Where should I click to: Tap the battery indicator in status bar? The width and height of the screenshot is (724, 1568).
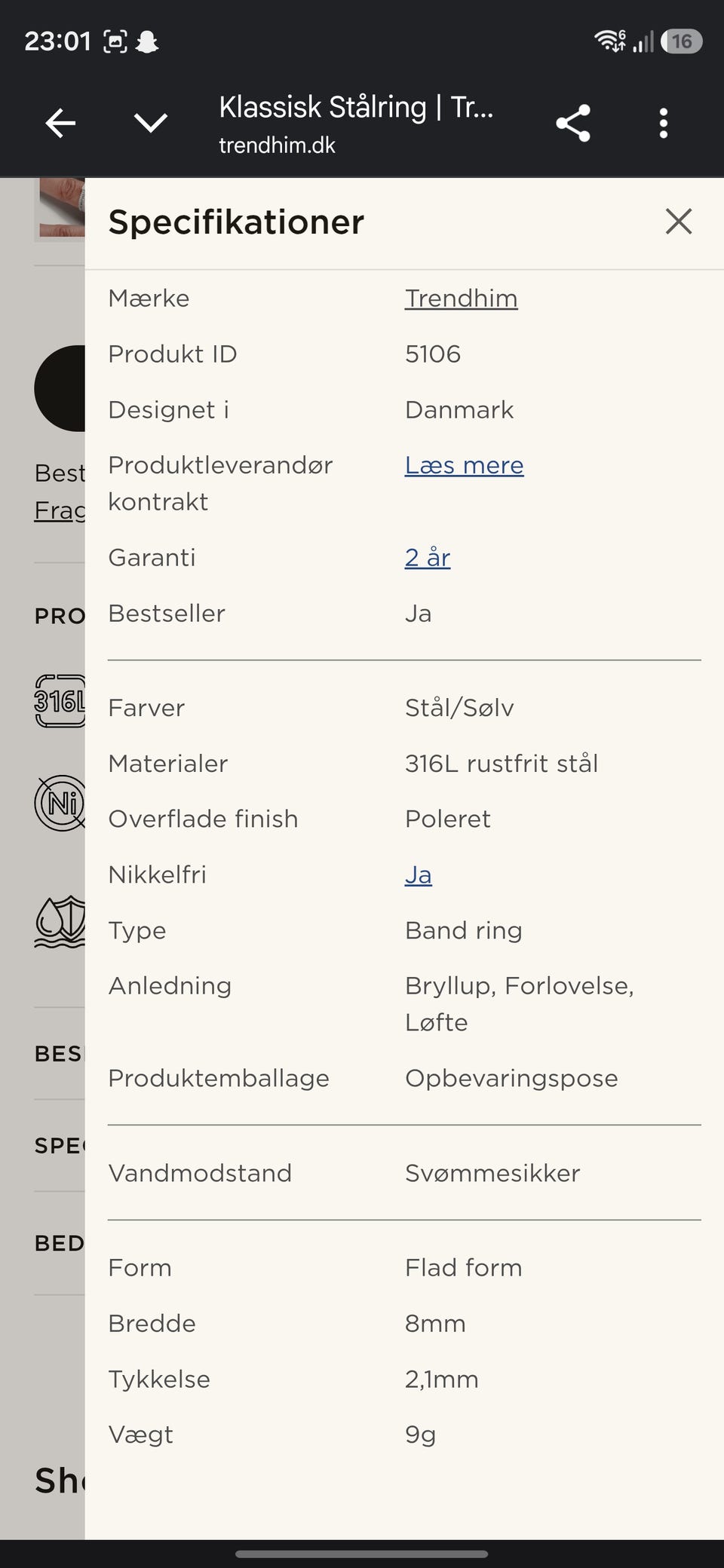[x=682, y=41]
